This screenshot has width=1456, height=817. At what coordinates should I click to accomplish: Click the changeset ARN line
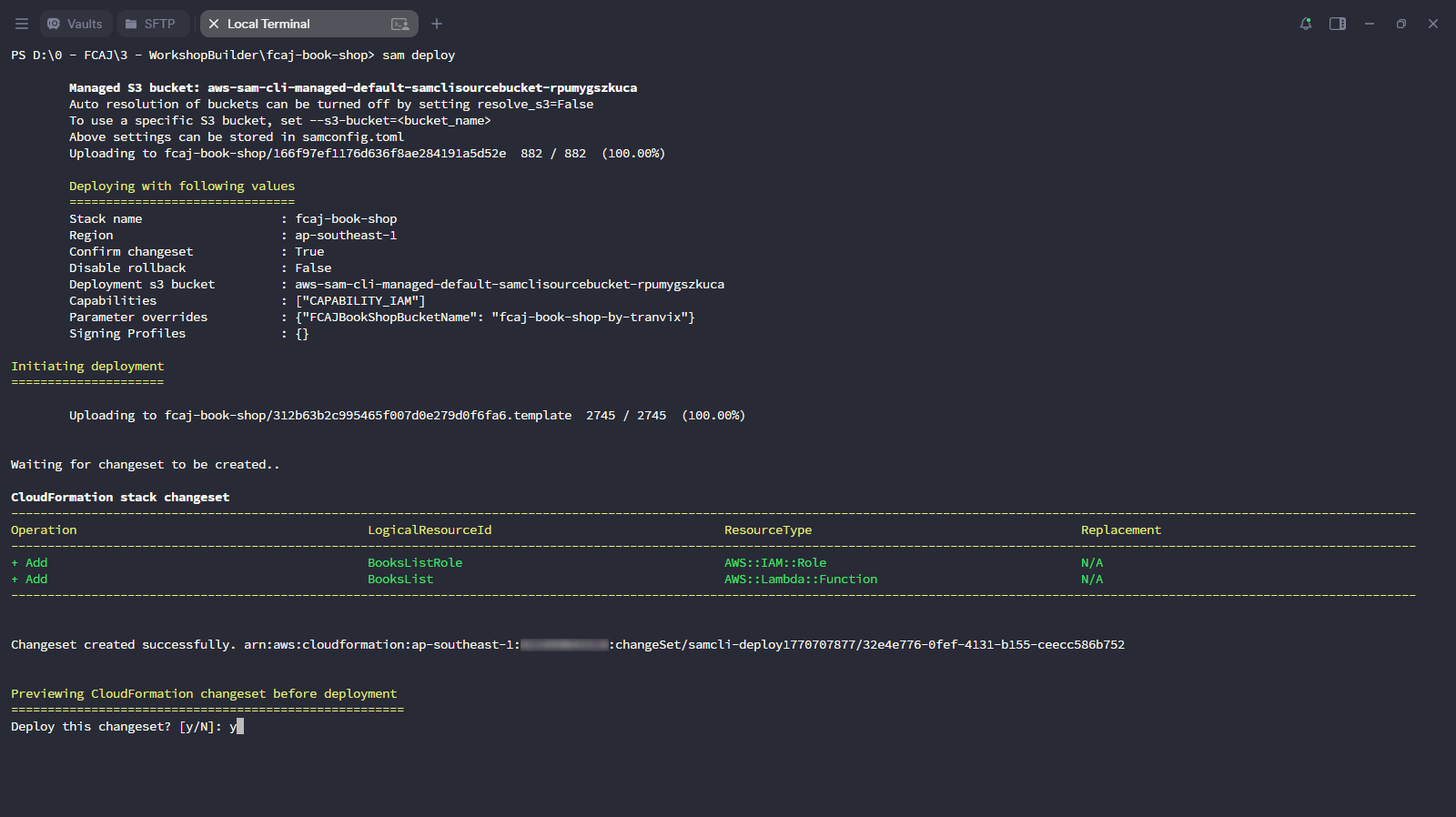(x=568, y=645)
